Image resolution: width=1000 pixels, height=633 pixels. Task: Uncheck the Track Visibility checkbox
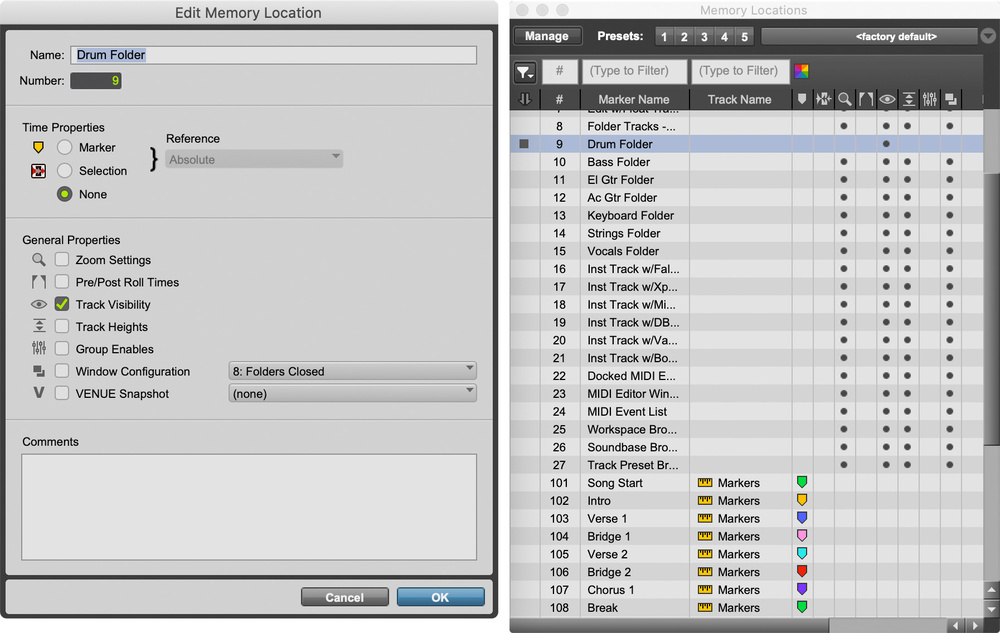[62, 305]
